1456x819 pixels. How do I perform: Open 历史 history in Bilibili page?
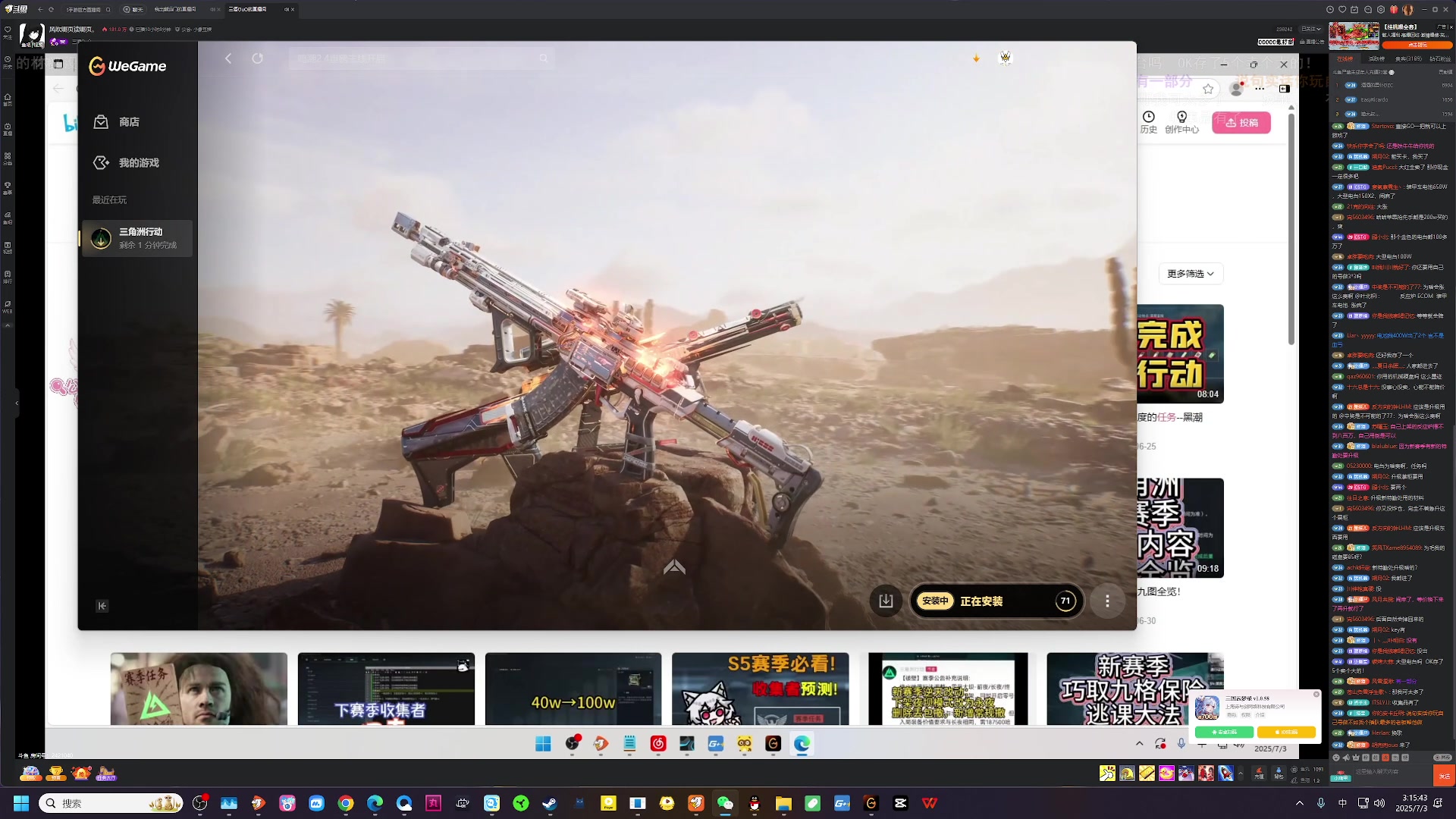coord(1149,122)
